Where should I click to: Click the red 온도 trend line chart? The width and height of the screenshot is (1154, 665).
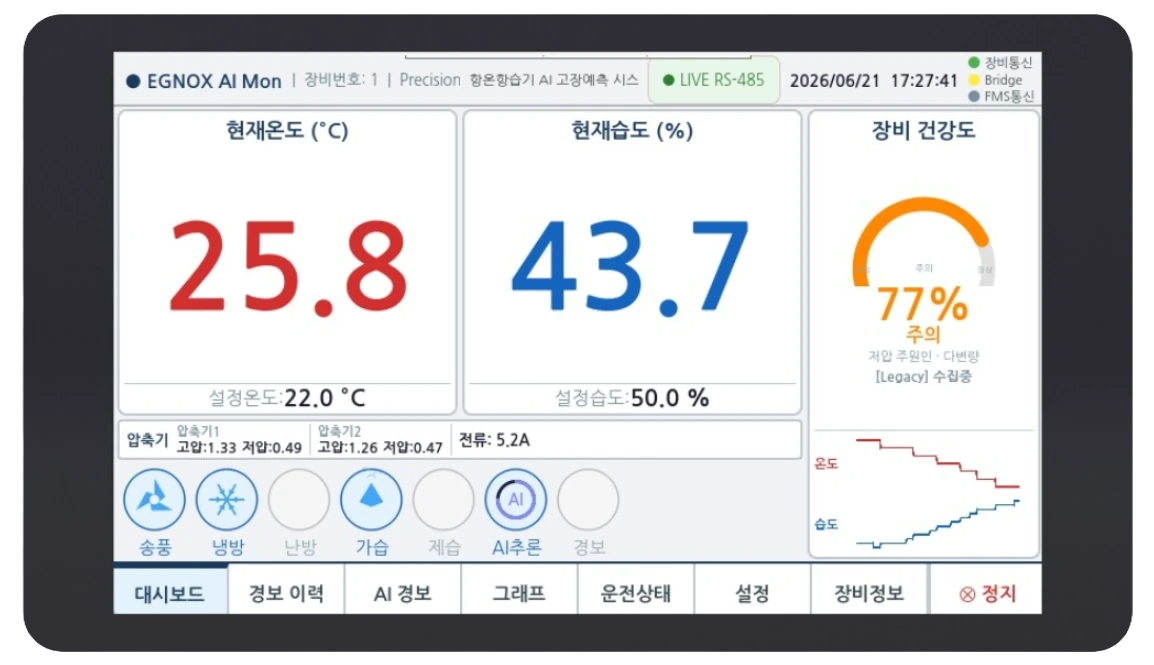click(x=938, y=463)
